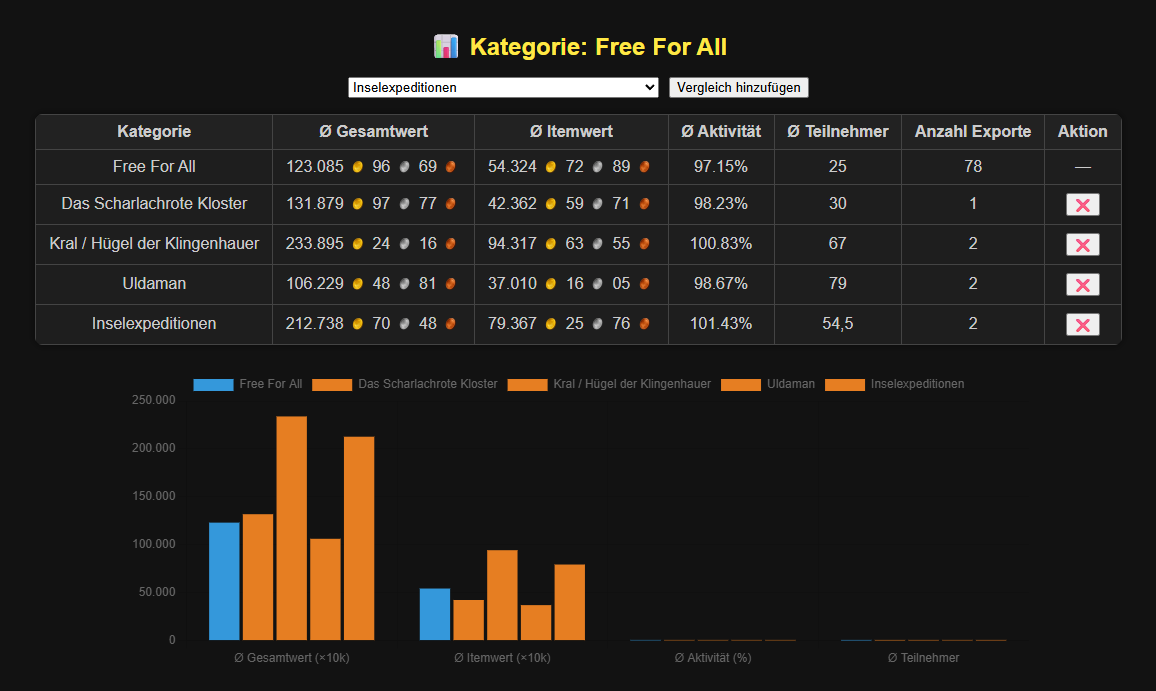Click the X icon for Inselexpeditionen row
This screenshot has width=1156, height=691.
tap(1082, 325)
